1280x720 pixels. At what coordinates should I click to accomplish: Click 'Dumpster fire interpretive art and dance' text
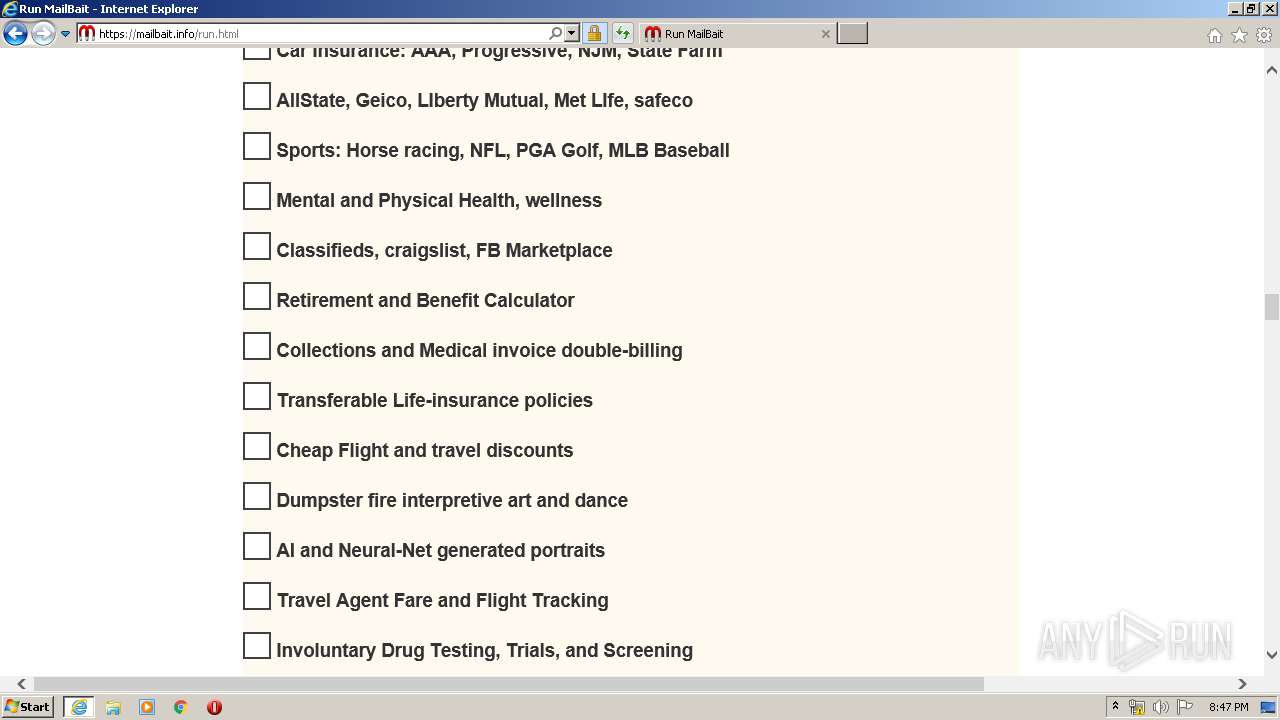pyautogui.click(x=452, y=500)
